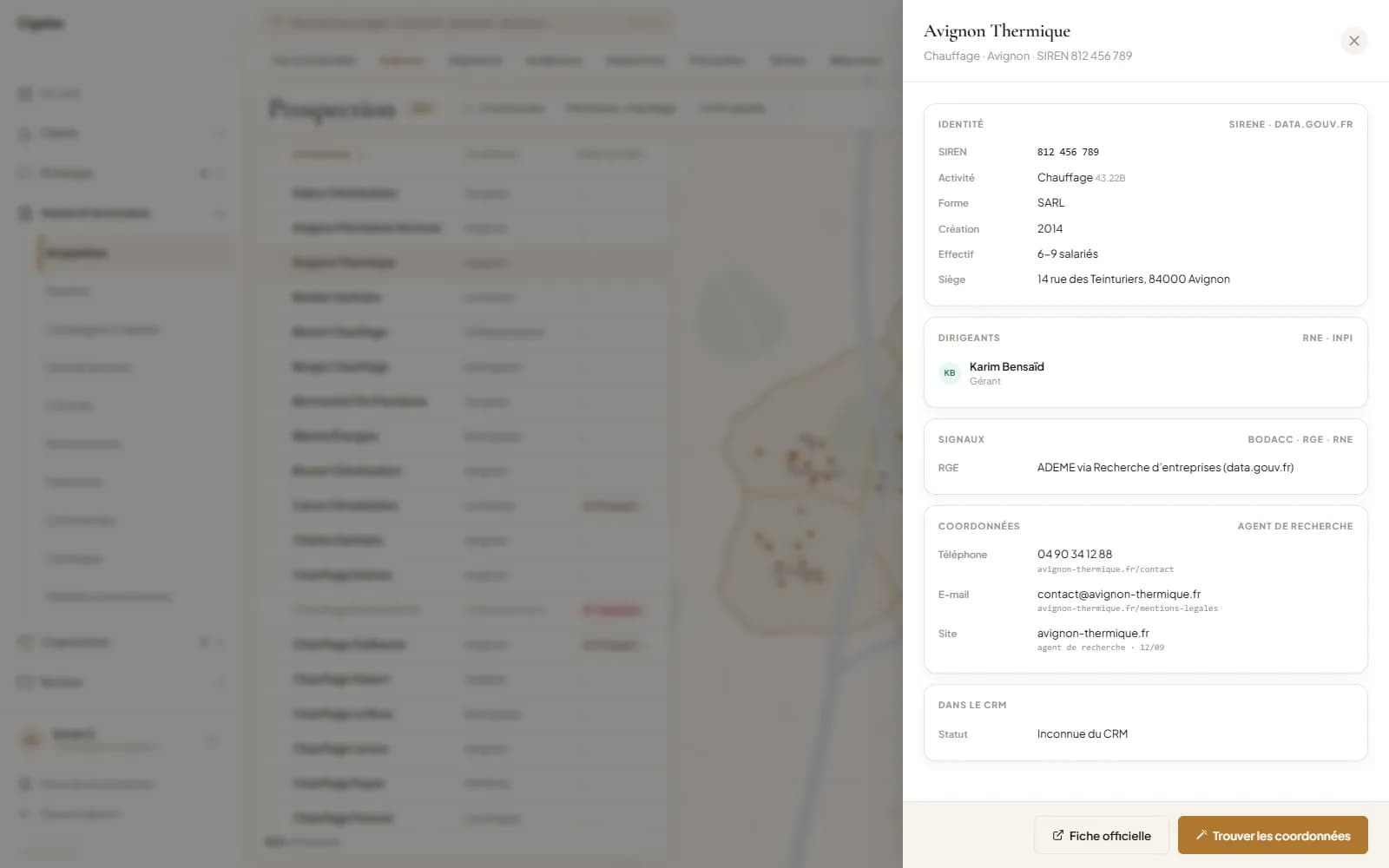Click the Avignon Thermique panel title
The height and width of the screenshot is (868, 1389).
coord(997,31)
